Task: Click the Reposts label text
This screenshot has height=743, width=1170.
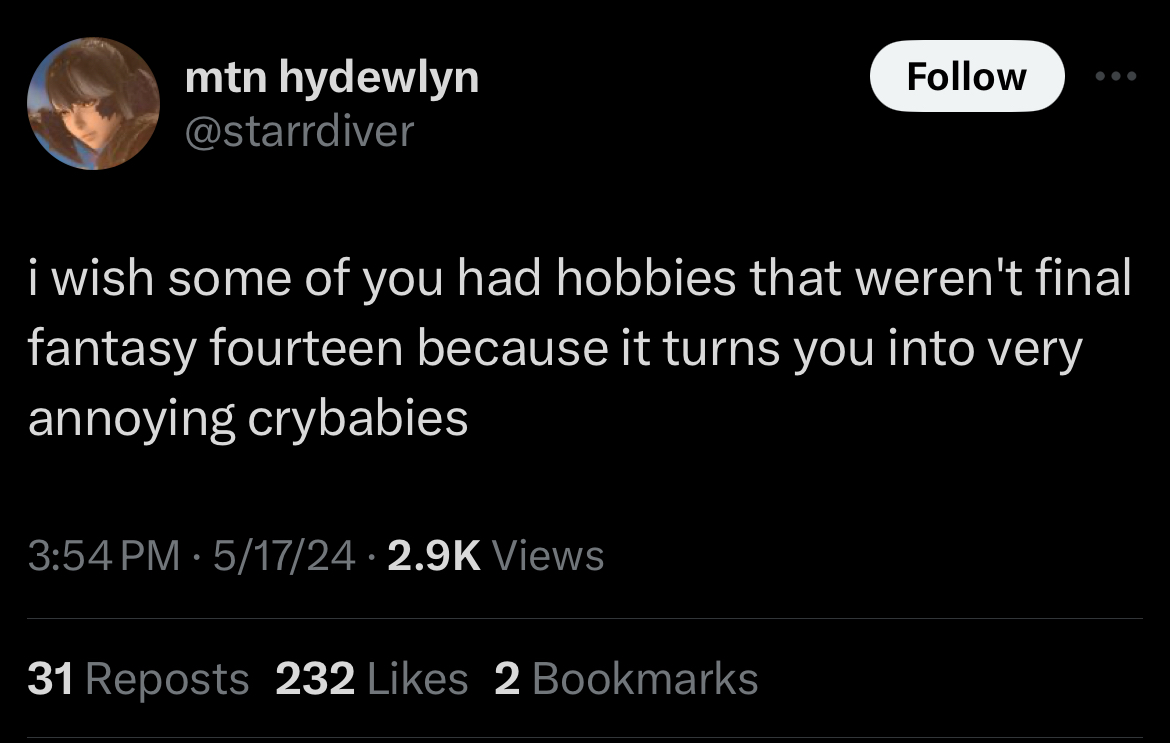Action: (x=167, y=680)
